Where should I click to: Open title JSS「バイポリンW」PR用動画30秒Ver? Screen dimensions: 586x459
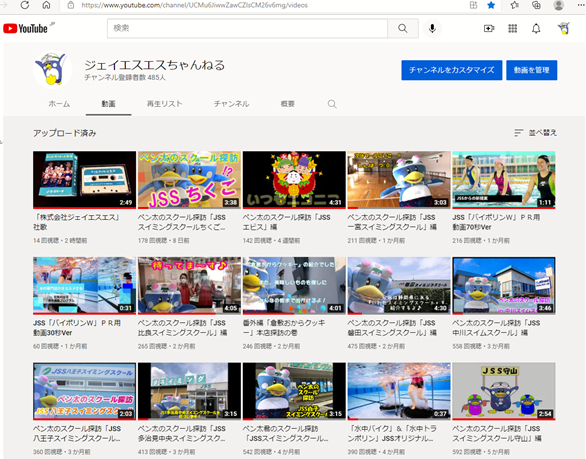click(77, 328)
